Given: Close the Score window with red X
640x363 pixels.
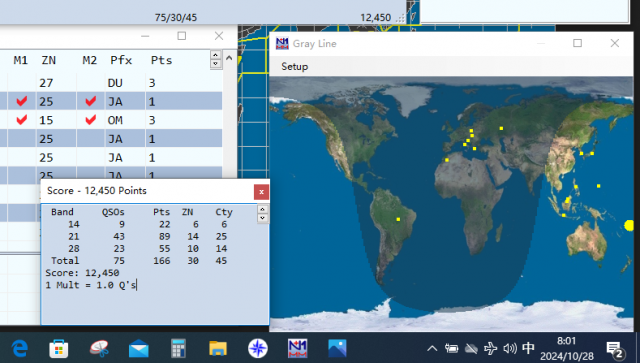Looking at the screenshot, I should coord(261,192).
